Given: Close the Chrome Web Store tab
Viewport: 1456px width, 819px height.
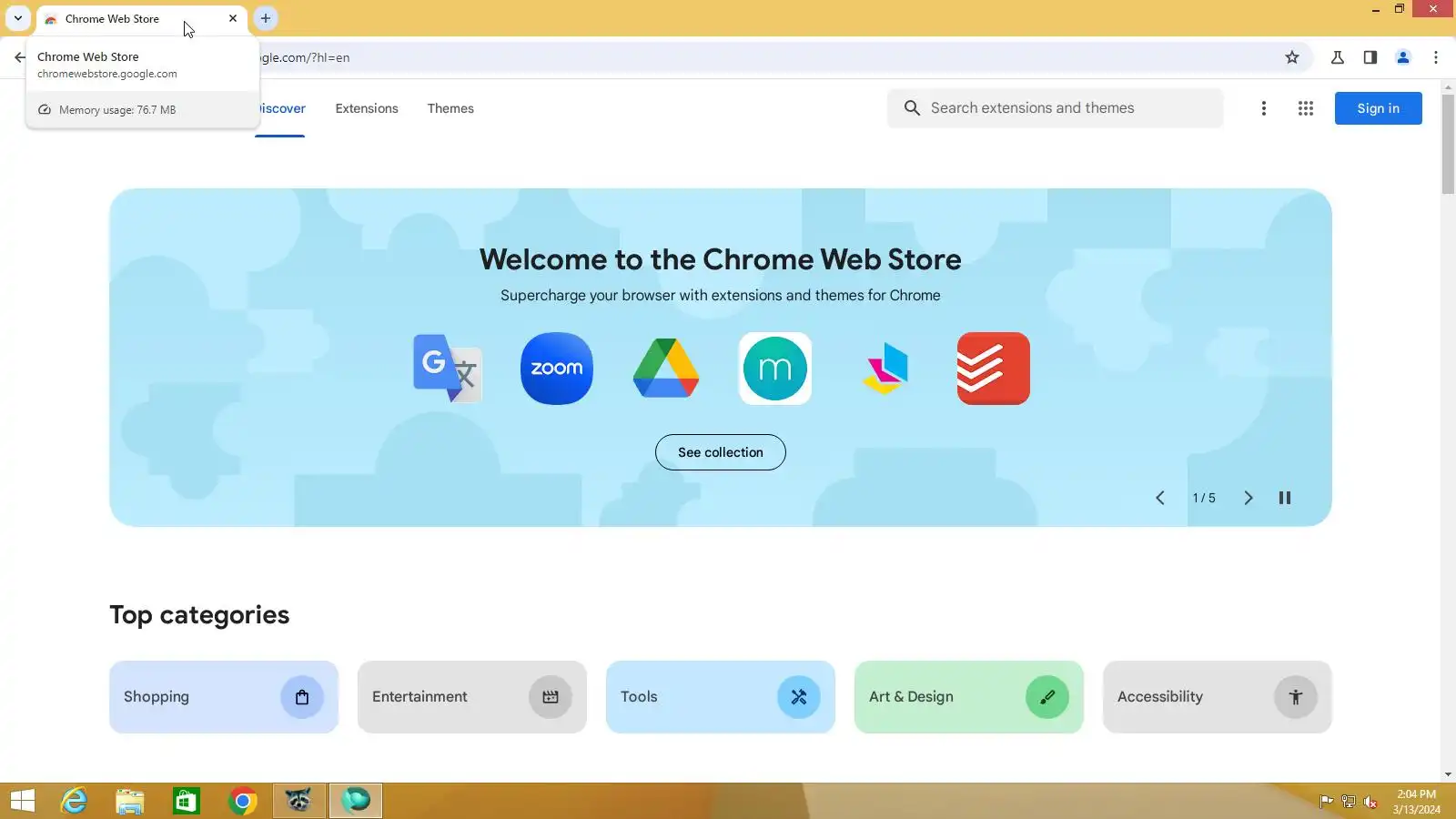Looking at the screenshot, I should point(233,18).
